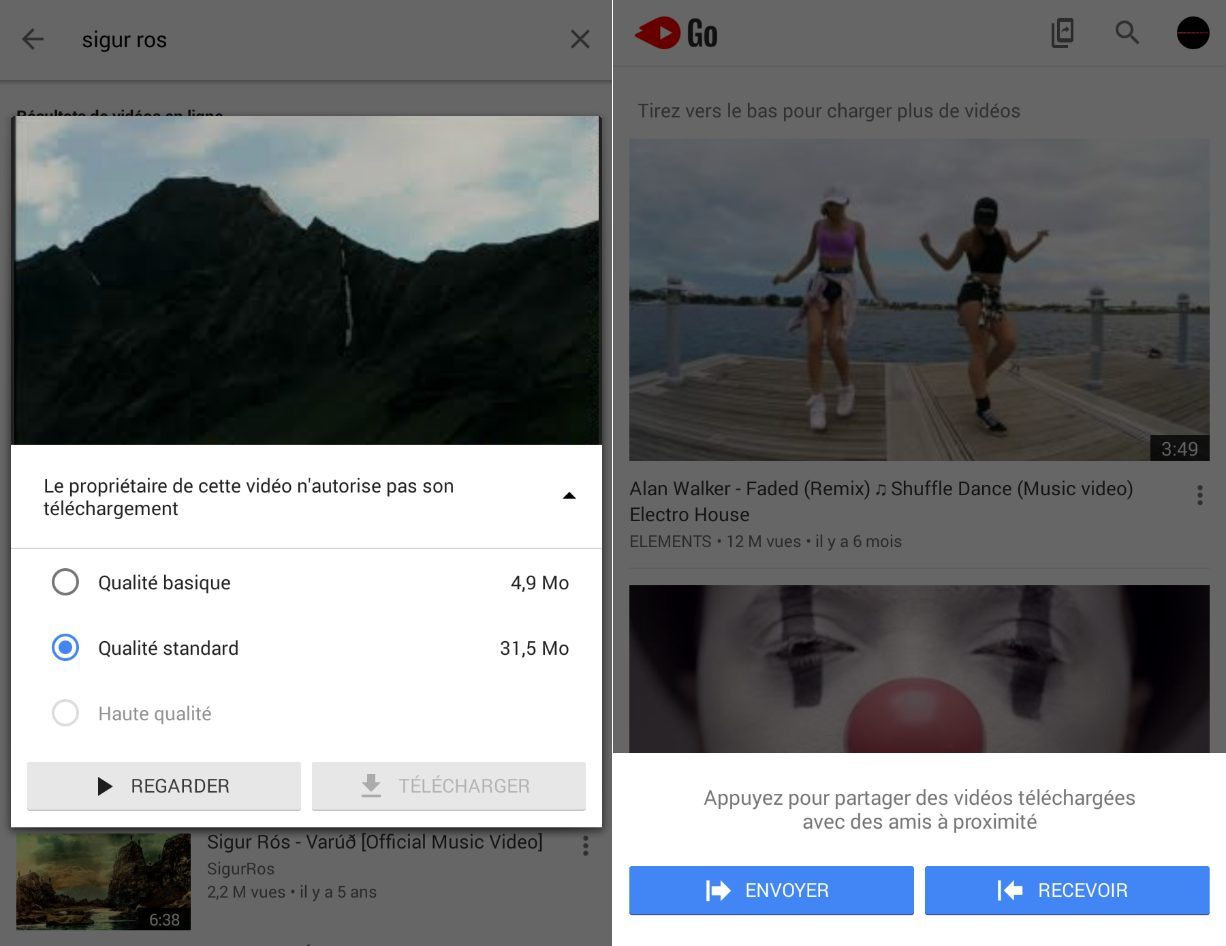Tap the ENVOYER button
The width and height of the screenshot is (1226, 946).
771,890
